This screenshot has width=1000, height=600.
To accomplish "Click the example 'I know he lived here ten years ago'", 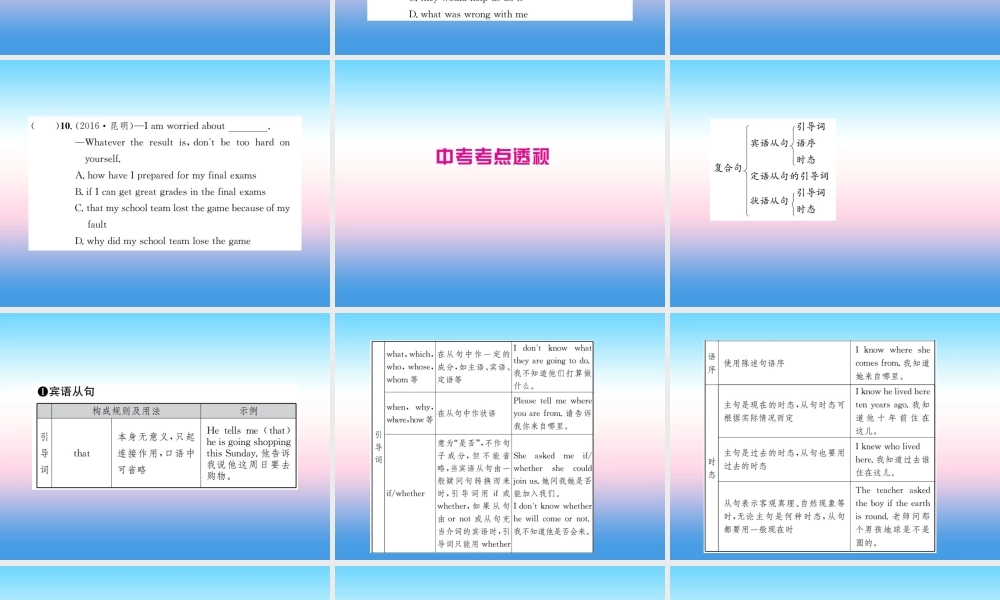I will coord(892,411).
